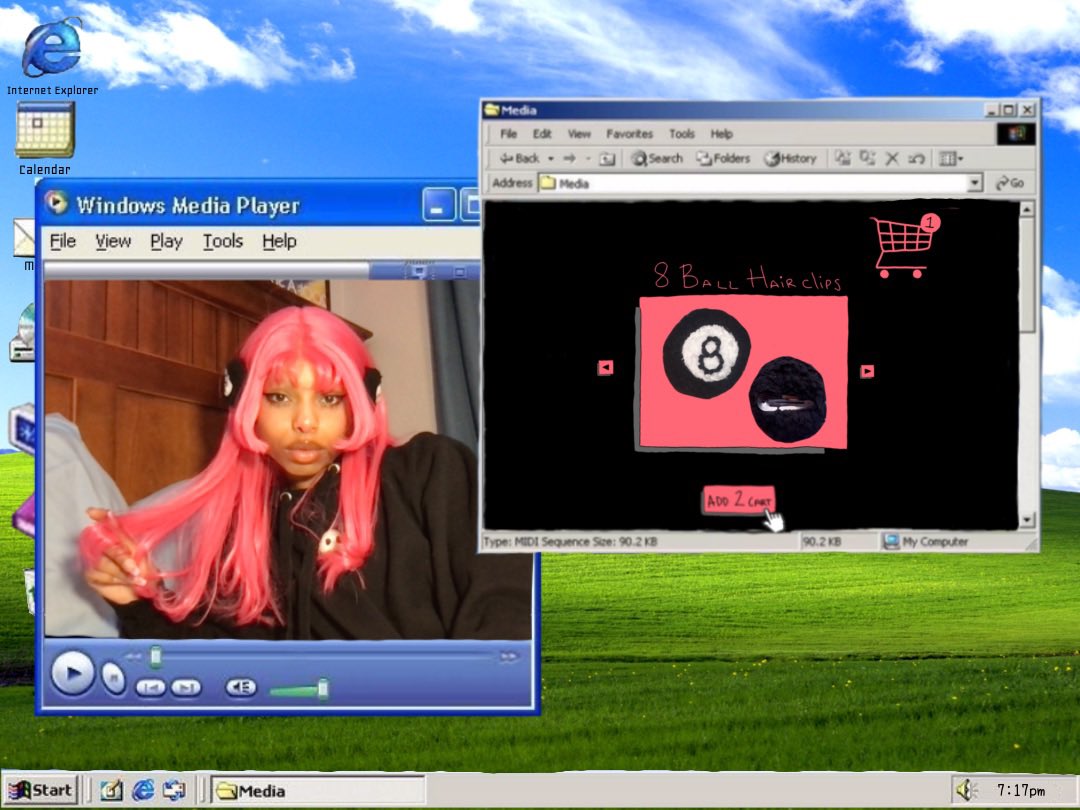Click Up one level folder icon
Screen dimensions: 1080x810
click(607, 159)
